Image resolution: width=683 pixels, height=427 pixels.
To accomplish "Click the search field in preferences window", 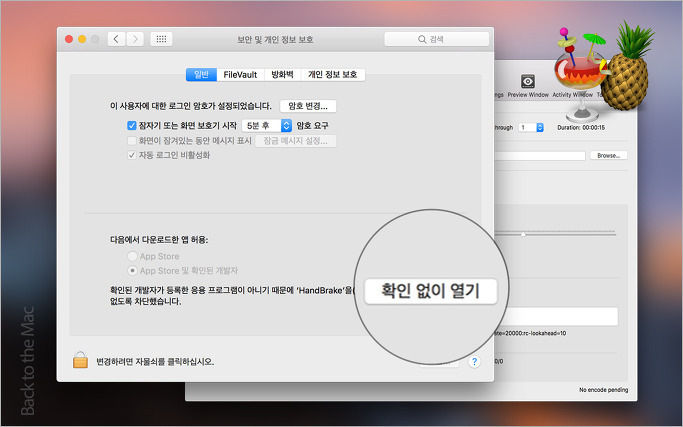I will [436, 39].
